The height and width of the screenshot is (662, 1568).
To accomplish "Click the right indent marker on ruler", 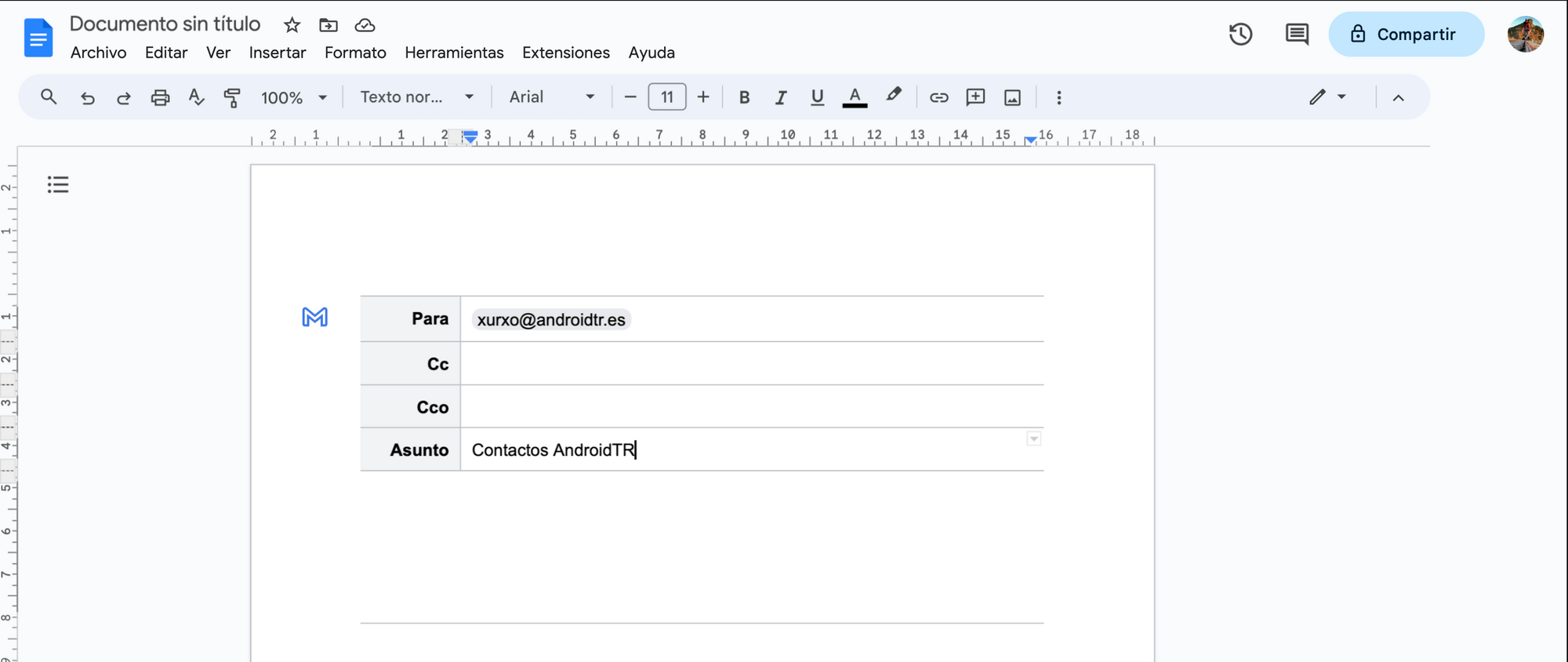I will 1030,140.
